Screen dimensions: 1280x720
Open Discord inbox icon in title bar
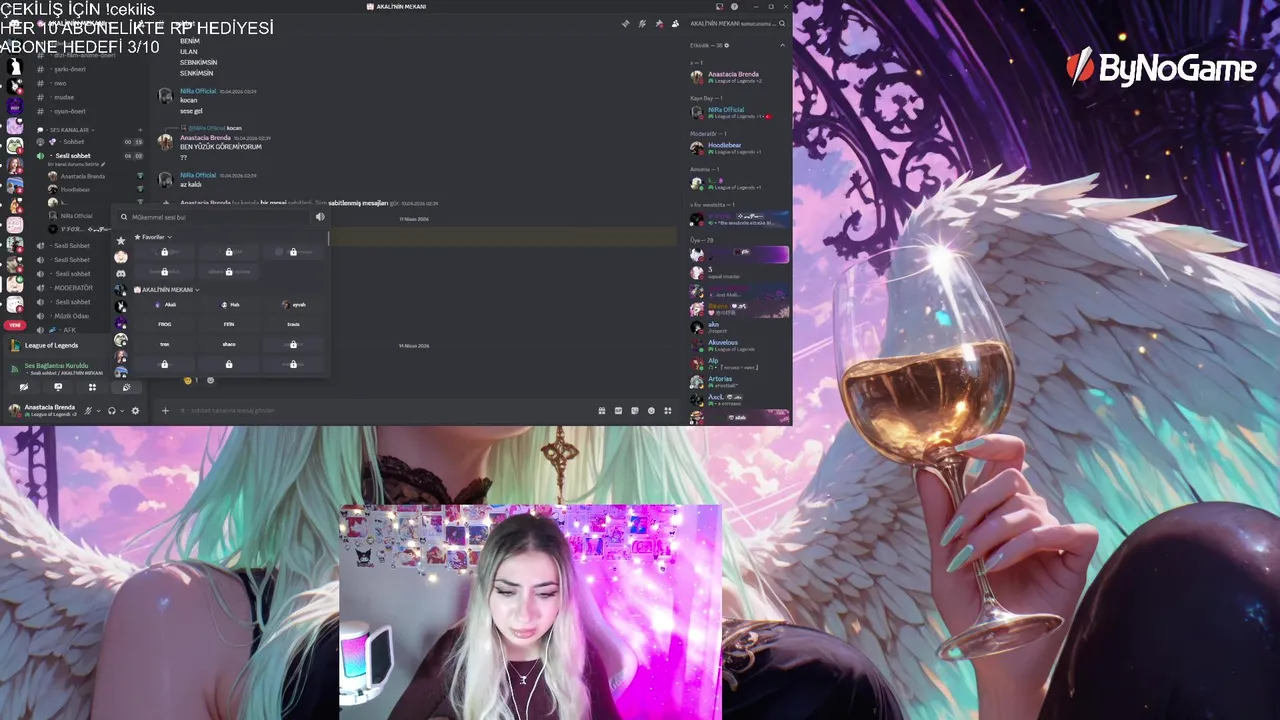tap(719, 6)
